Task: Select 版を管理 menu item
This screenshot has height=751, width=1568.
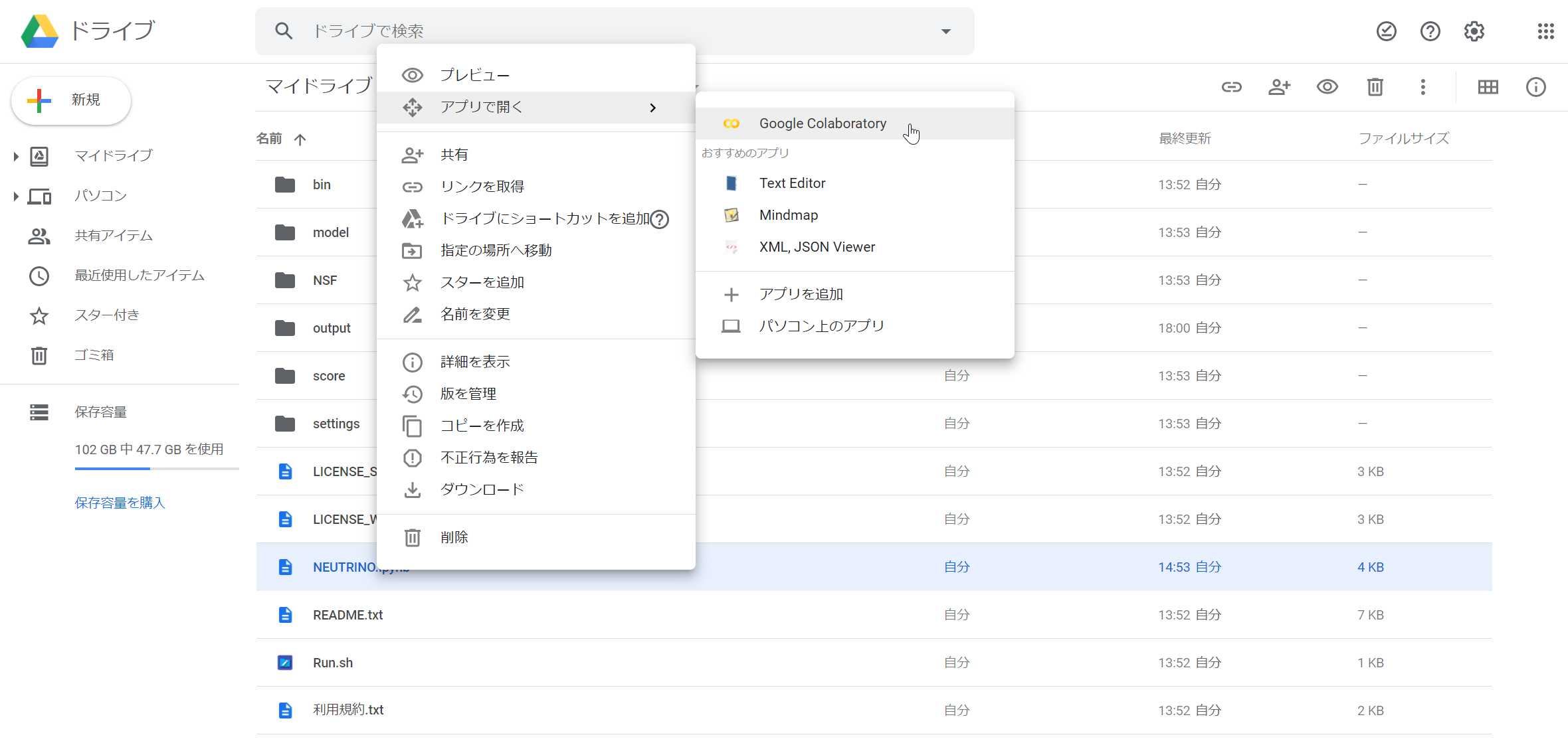Action: (536, 394)
